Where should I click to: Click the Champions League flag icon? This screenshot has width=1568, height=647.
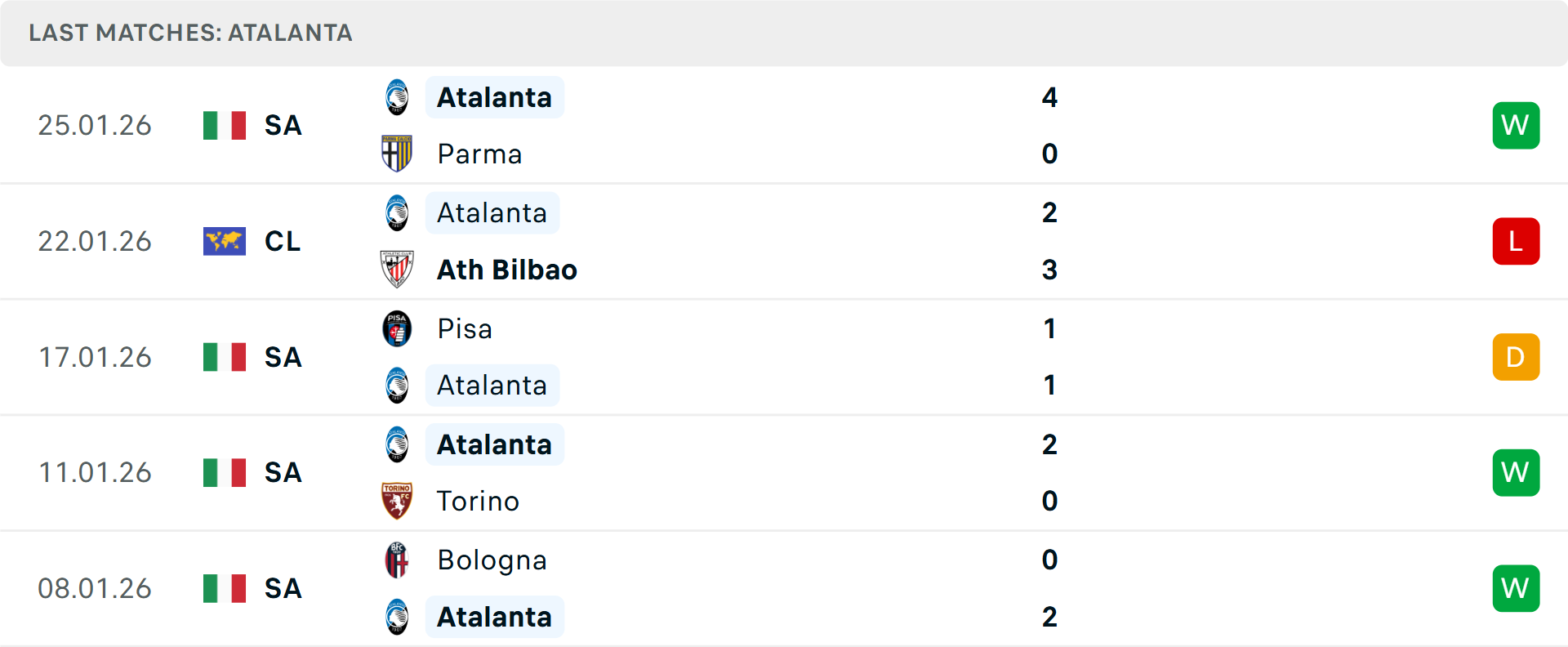click(225, 241)
